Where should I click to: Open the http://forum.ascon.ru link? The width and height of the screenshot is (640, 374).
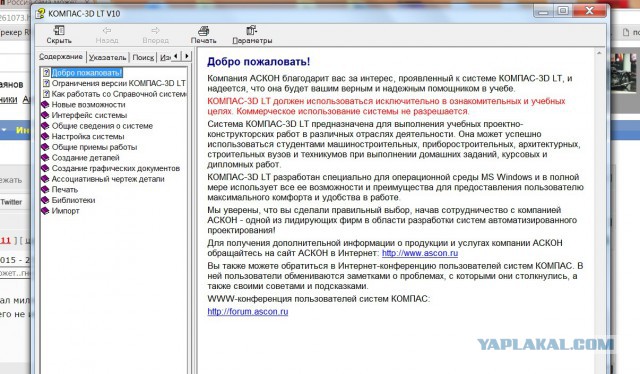click(247, 312)
